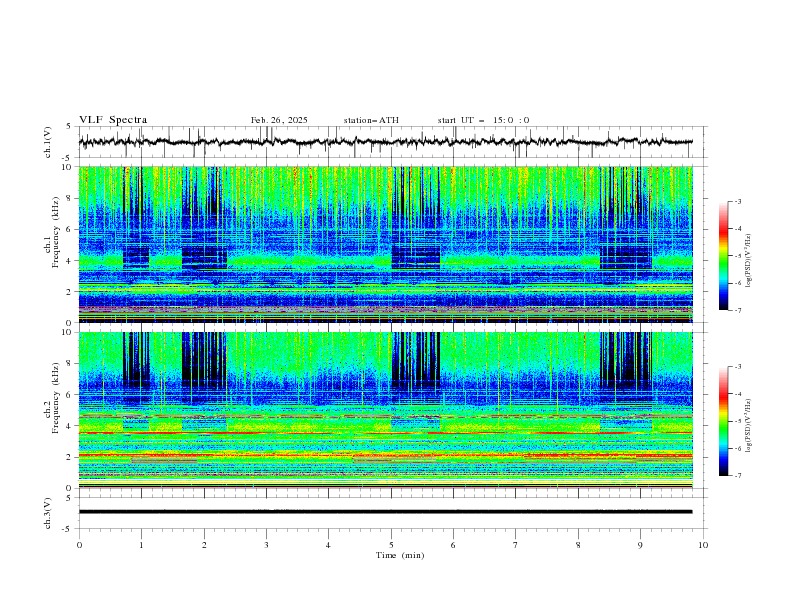
Task: Click the '1' tick on the time axis
Action: coord(141,545)
